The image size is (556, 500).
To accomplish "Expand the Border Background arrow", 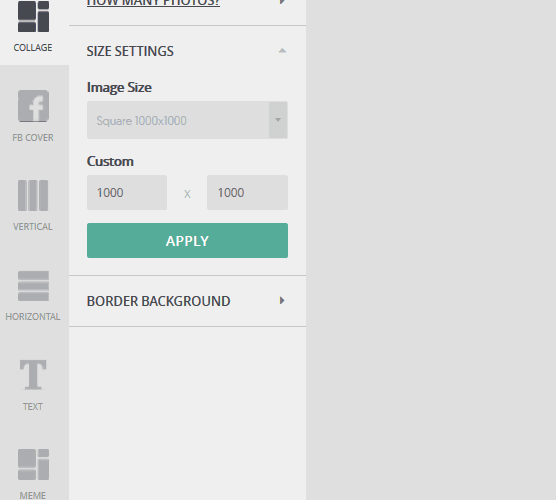I will [282, 301].
